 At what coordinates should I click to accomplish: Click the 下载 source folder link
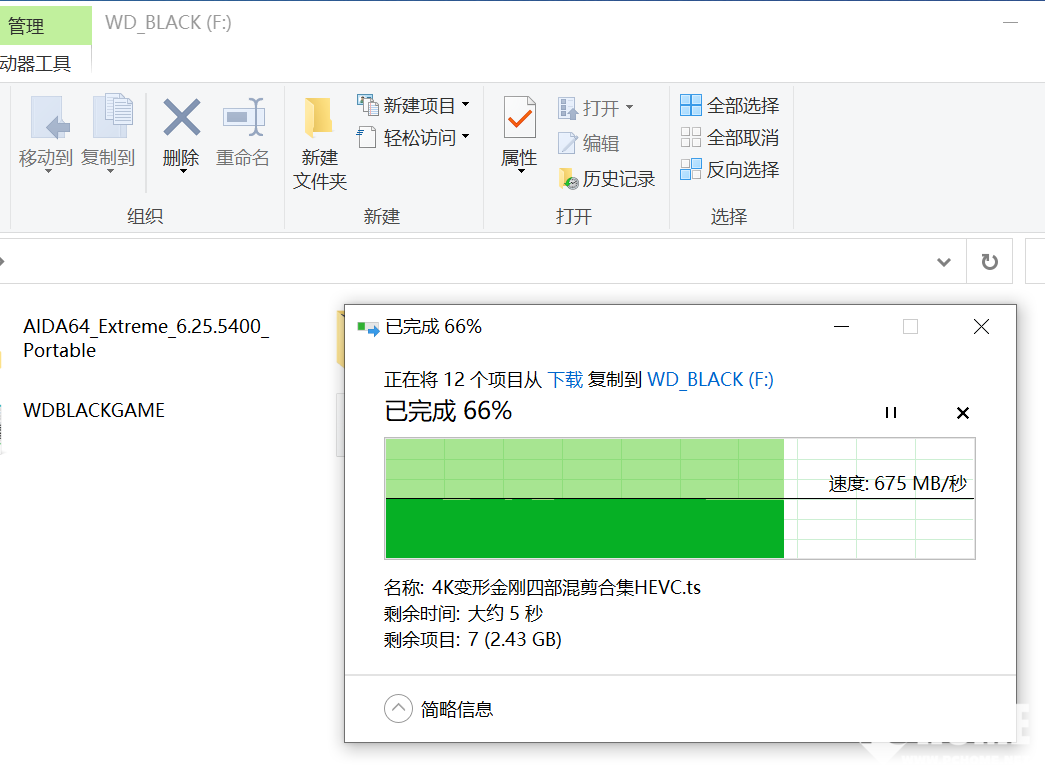pyautogui.click(x=565, y=379)
